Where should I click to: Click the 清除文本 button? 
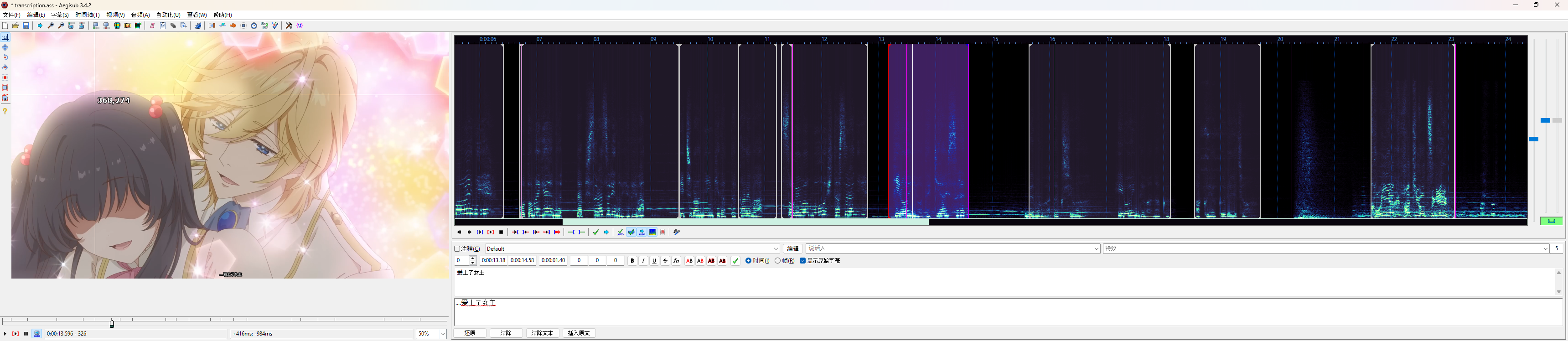(542, 333)
